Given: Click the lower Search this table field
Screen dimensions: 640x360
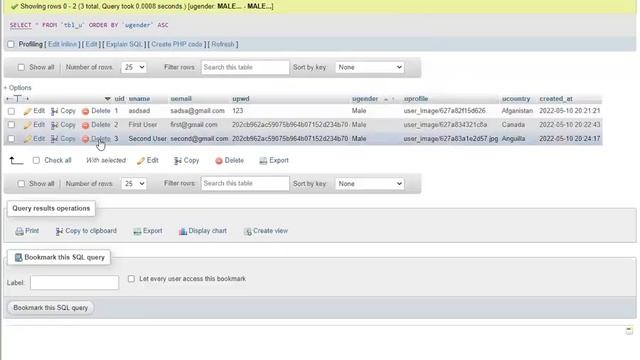Looking at the screenshot, I should [245, 184].
